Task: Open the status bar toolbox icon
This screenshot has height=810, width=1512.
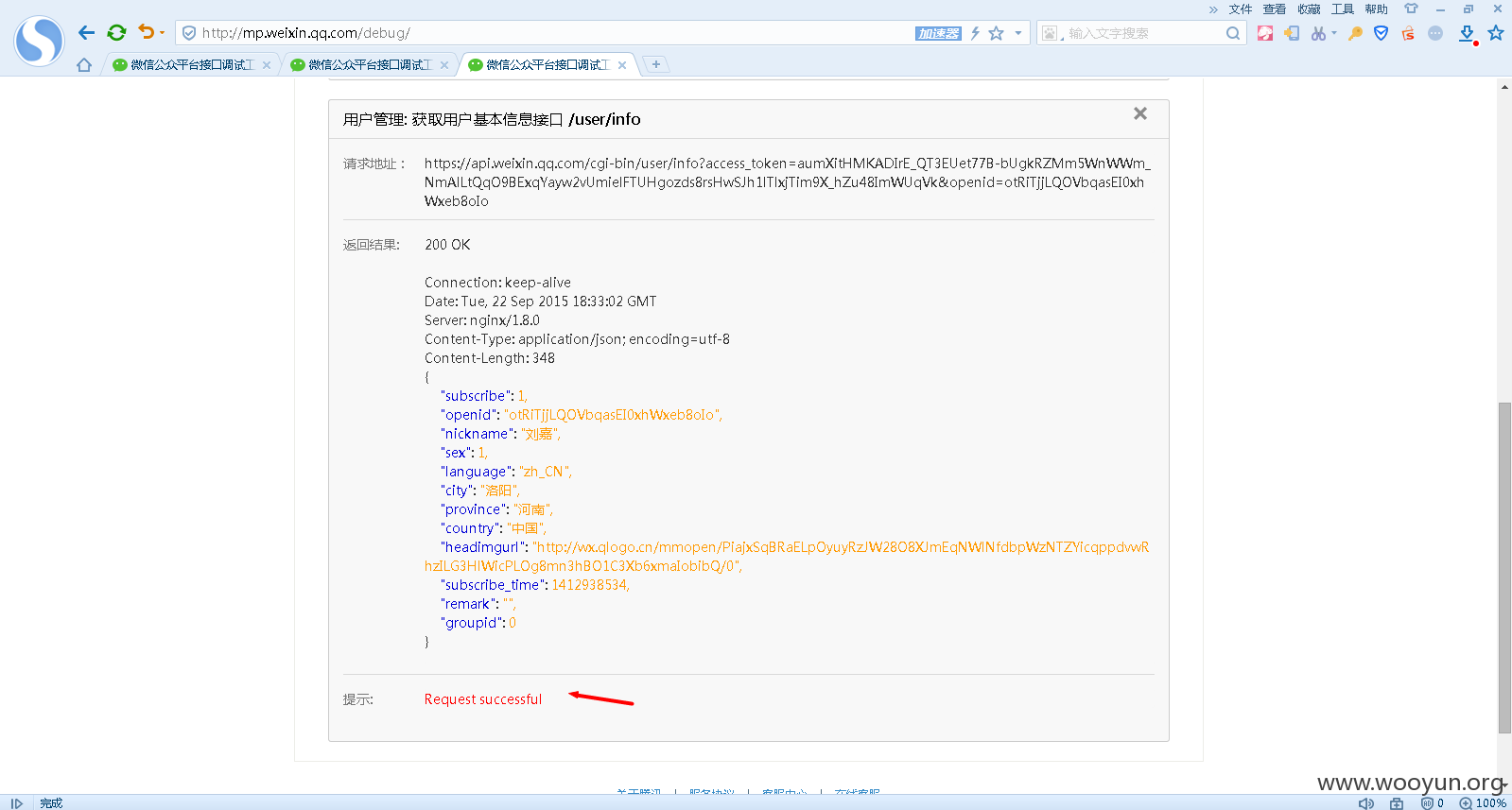Action: 1397,803
